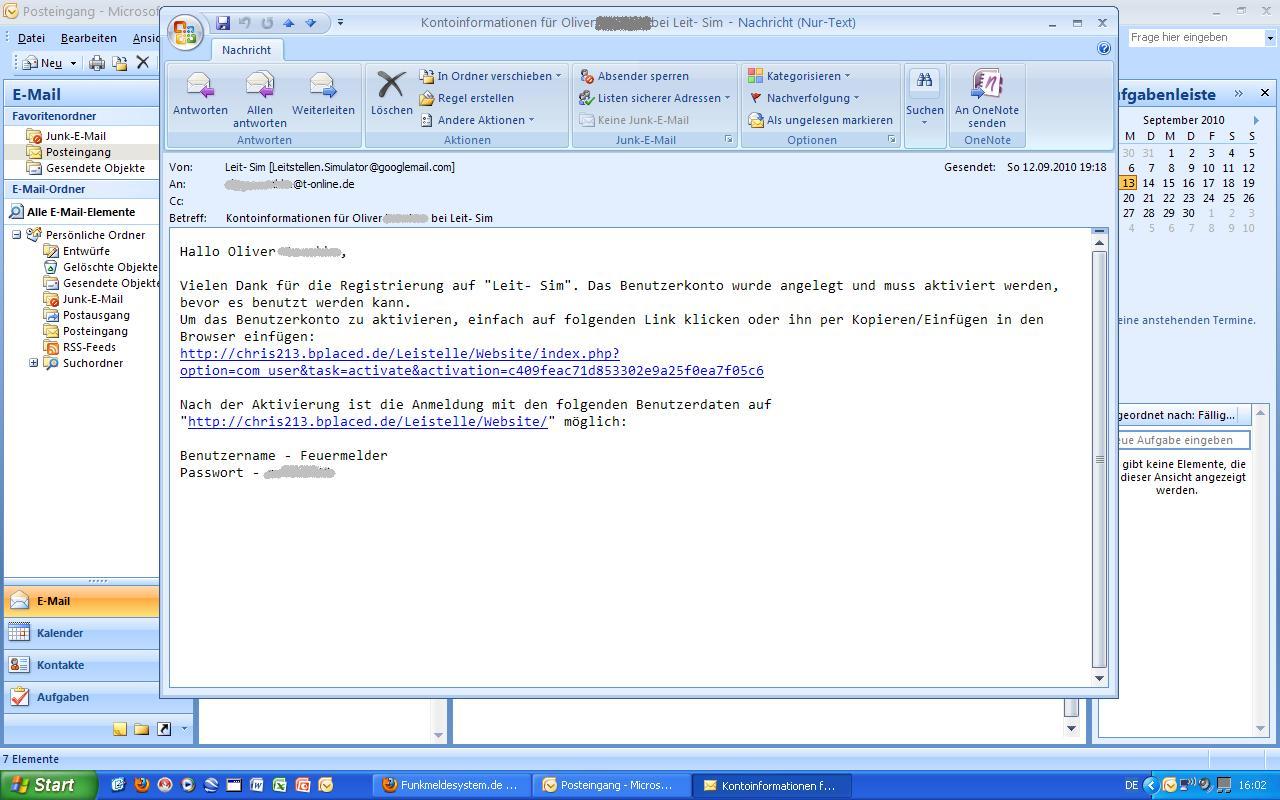Open the Kategorisieren dropdown

point(799,76)
